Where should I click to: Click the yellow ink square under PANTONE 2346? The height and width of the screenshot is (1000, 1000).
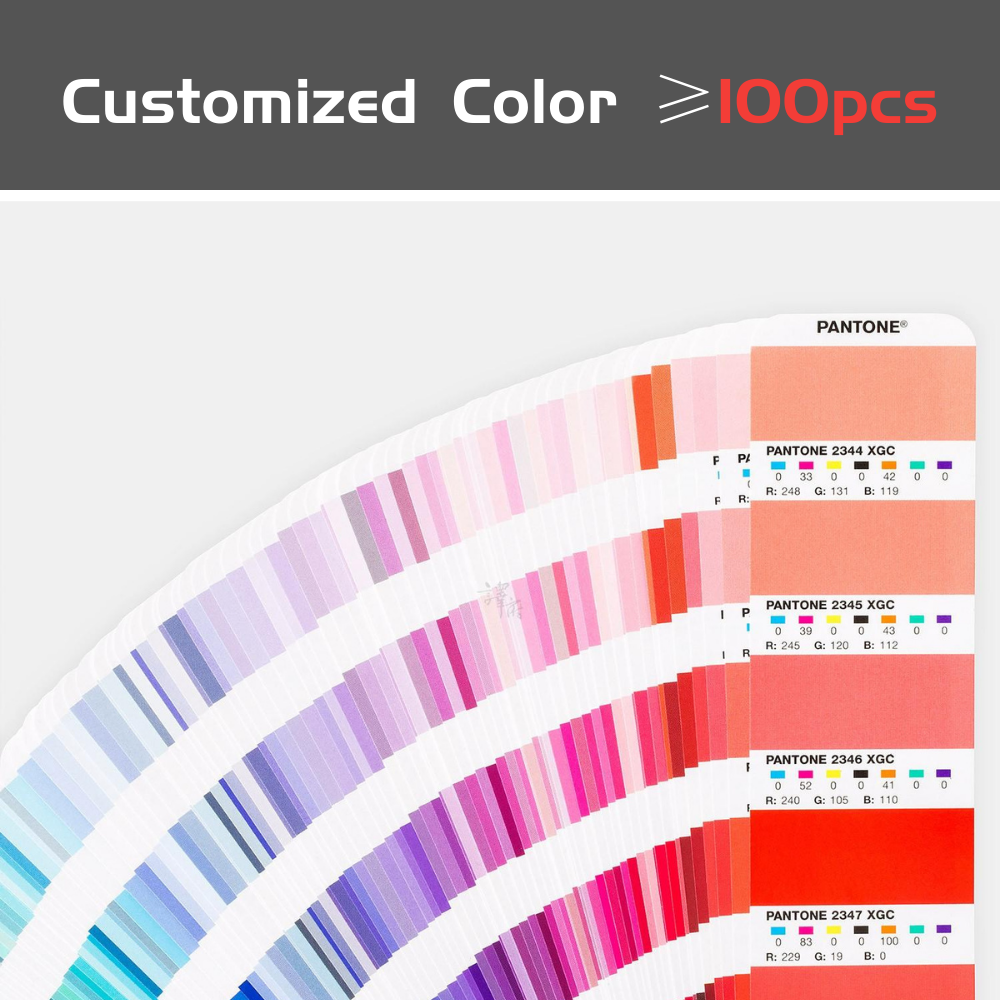click(833, 773)
